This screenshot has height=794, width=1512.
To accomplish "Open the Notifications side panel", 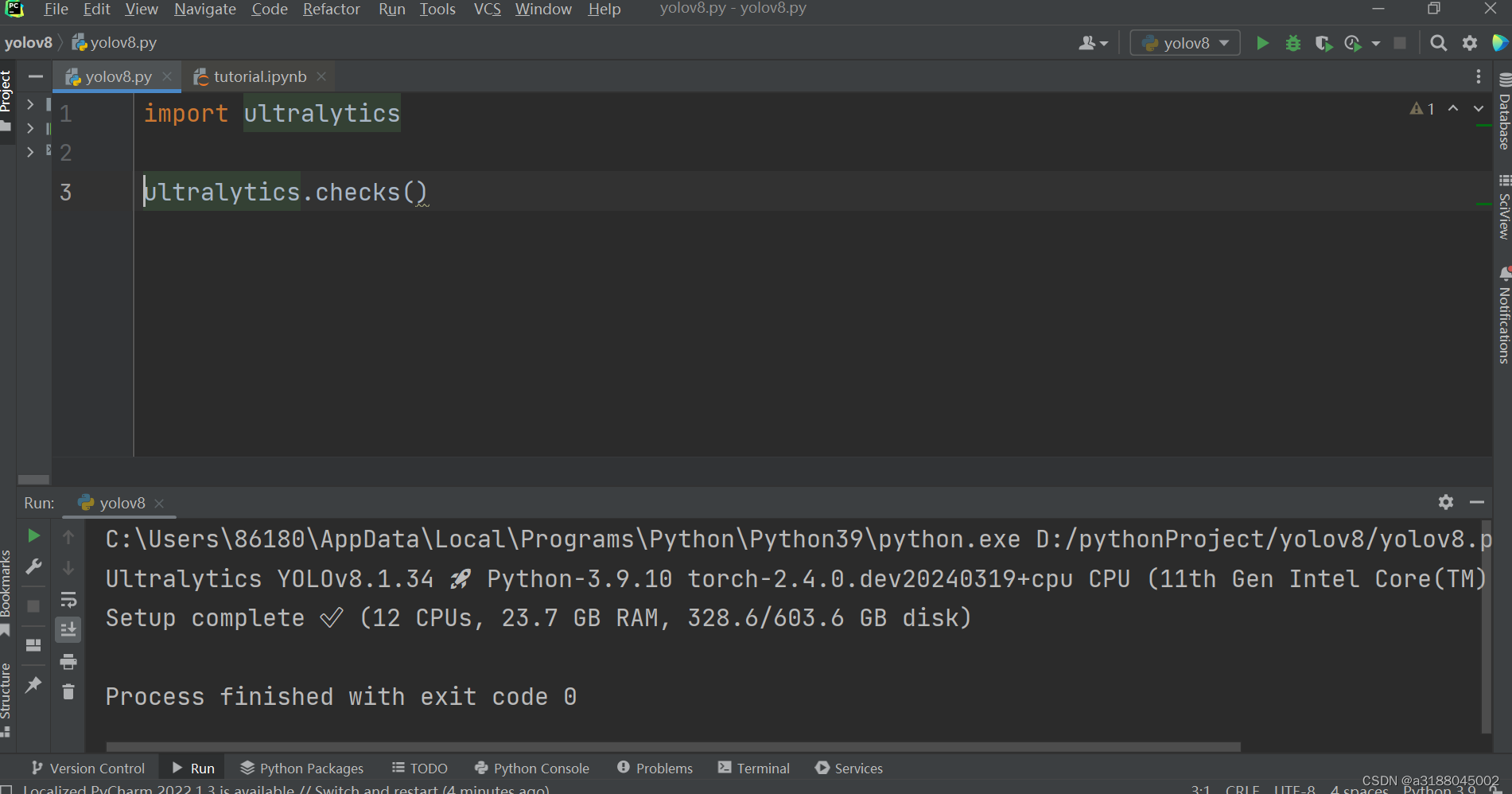I will [x=1504, y=315].
